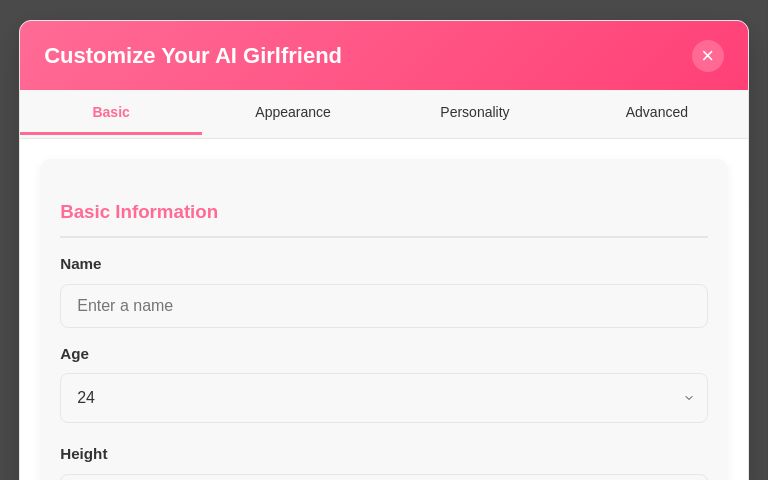Click the "Age" field label

[75, 354]
